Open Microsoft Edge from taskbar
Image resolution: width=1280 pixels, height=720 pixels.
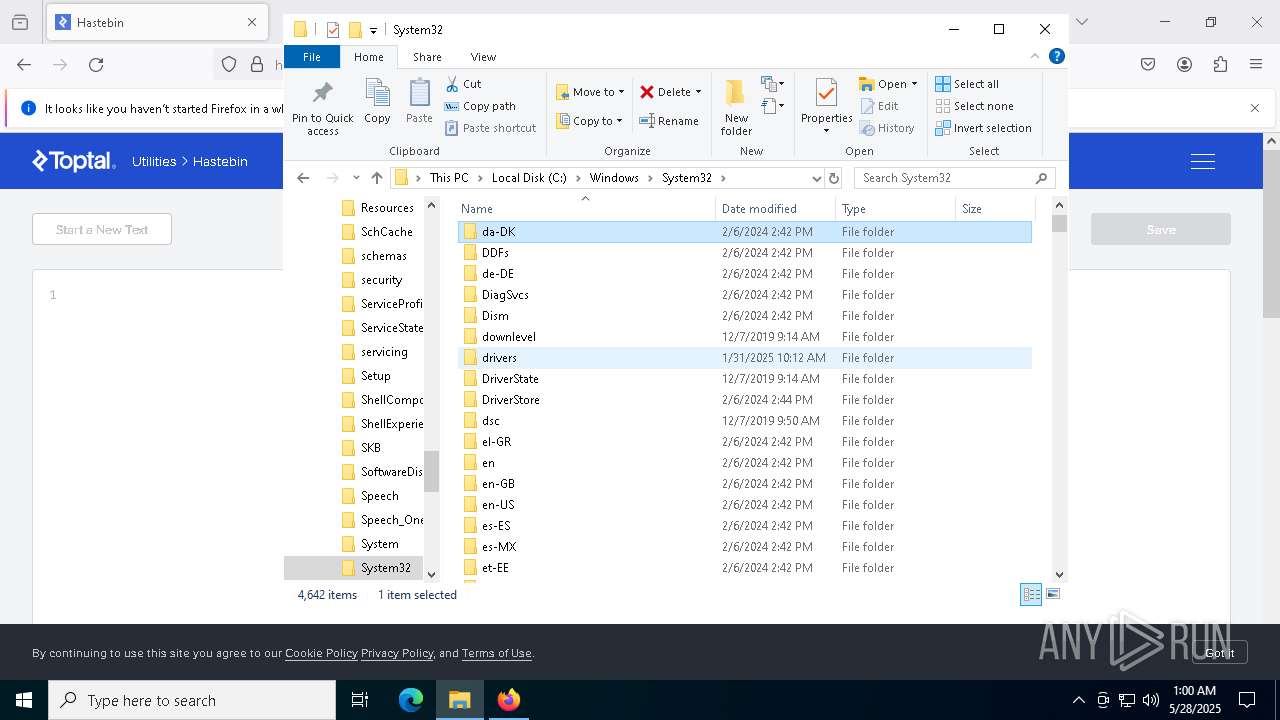coord(411,700)
